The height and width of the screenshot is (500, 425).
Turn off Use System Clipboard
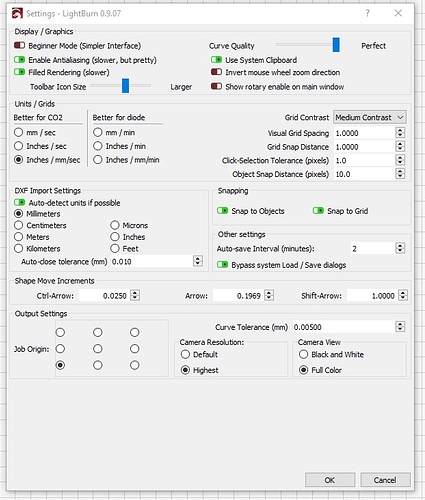click(x=216, y=60)
